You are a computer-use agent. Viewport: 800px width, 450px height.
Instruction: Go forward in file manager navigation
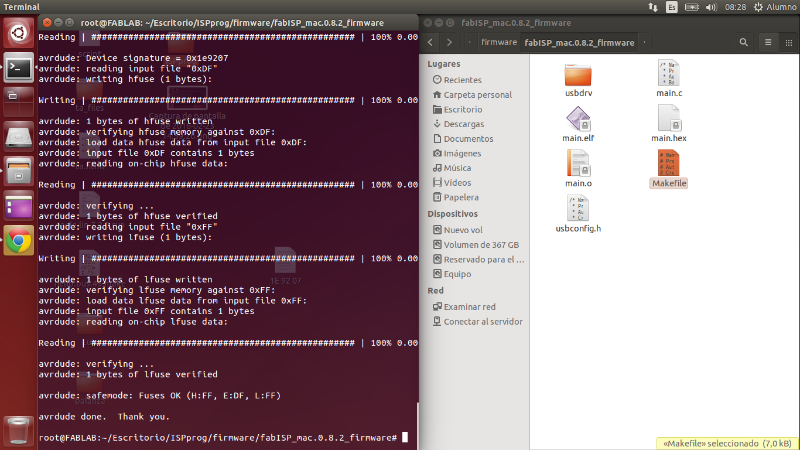[x=449, y=42]
